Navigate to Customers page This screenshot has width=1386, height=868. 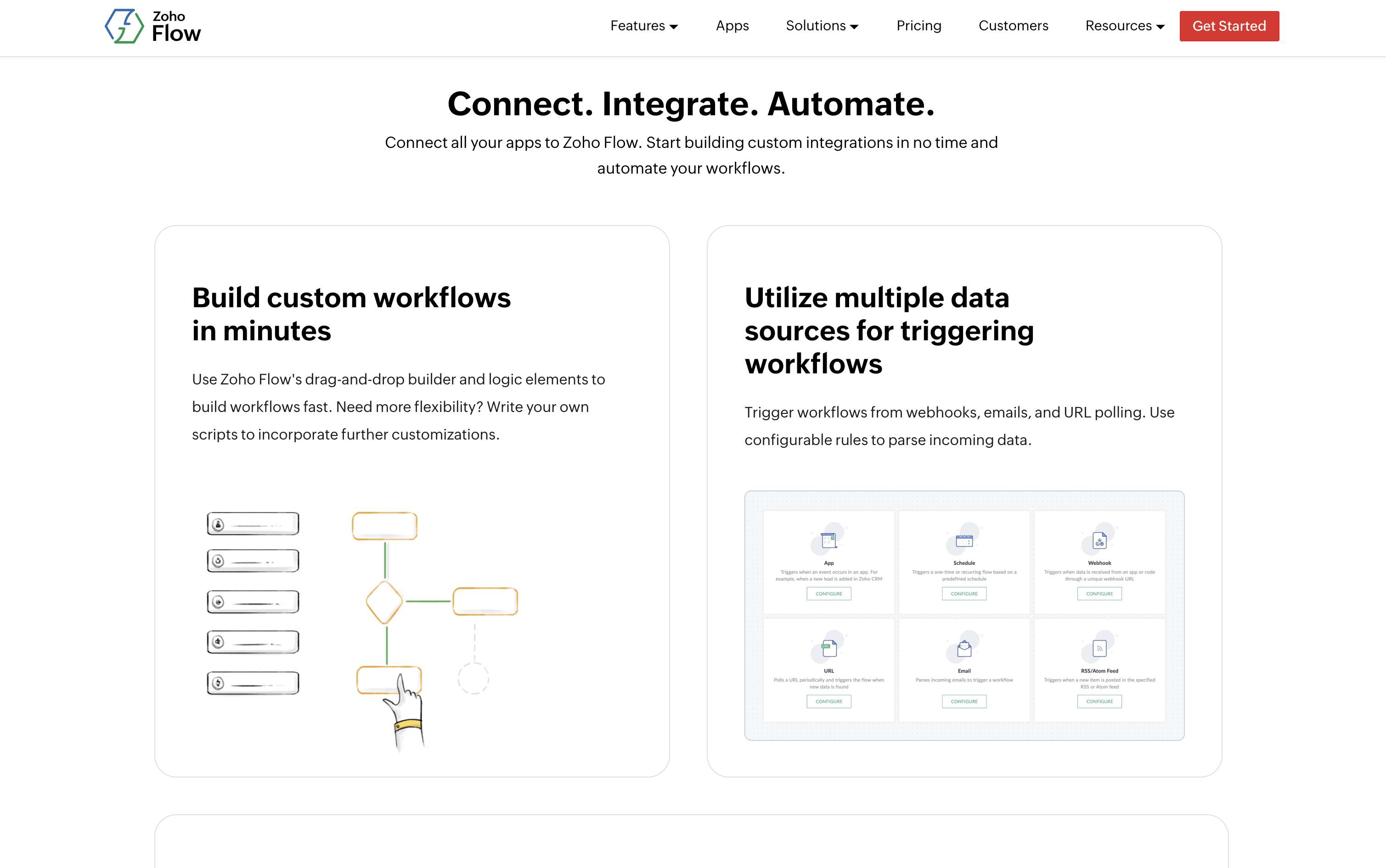pos(1014,26)
